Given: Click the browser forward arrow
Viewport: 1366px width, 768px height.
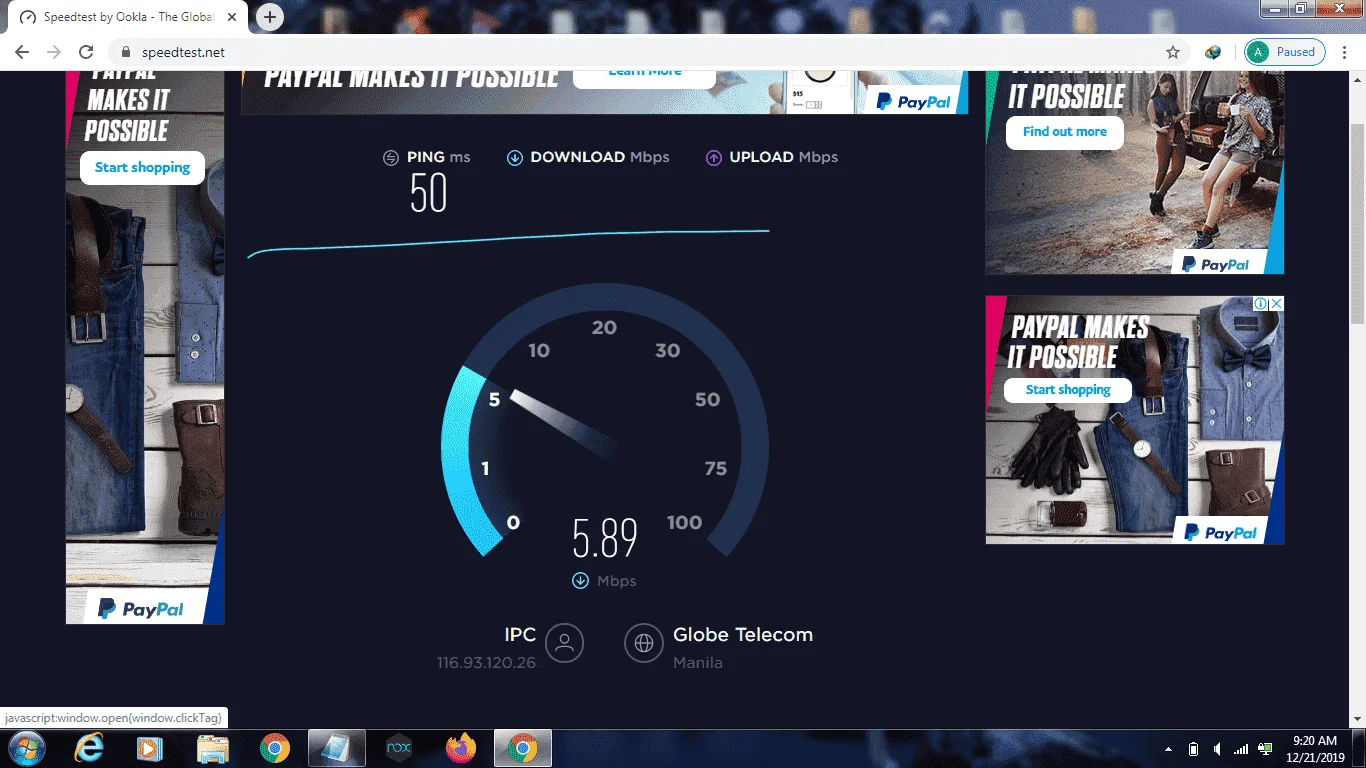Looking at the screenshot, I should [x=54, y=52].
